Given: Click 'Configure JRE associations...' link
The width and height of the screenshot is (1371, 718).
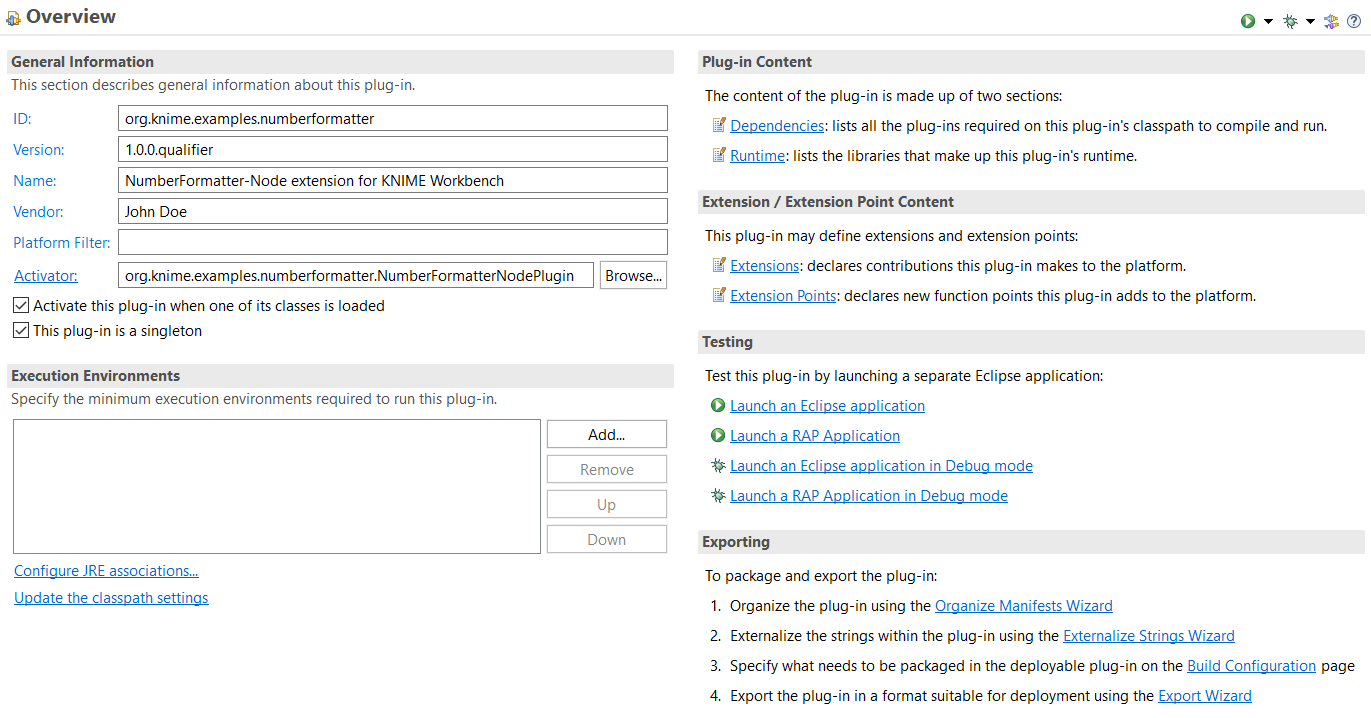Looking at the screenshot, I should [106, 571].
